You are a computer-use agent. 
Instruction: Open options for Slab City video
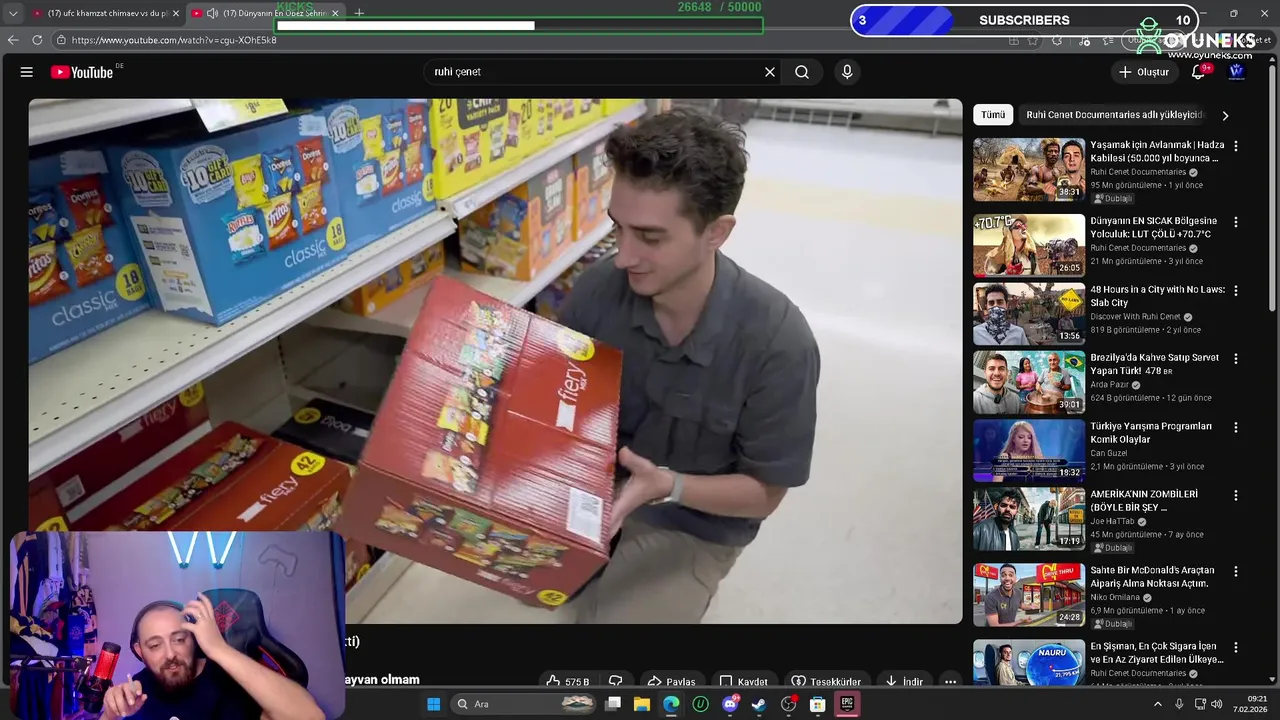(x=1236, y=290)
